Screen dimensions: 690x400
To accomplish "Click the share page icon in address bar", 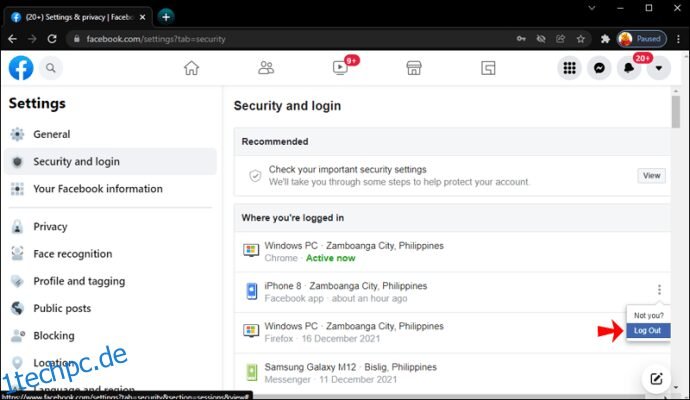I will 561,39.
